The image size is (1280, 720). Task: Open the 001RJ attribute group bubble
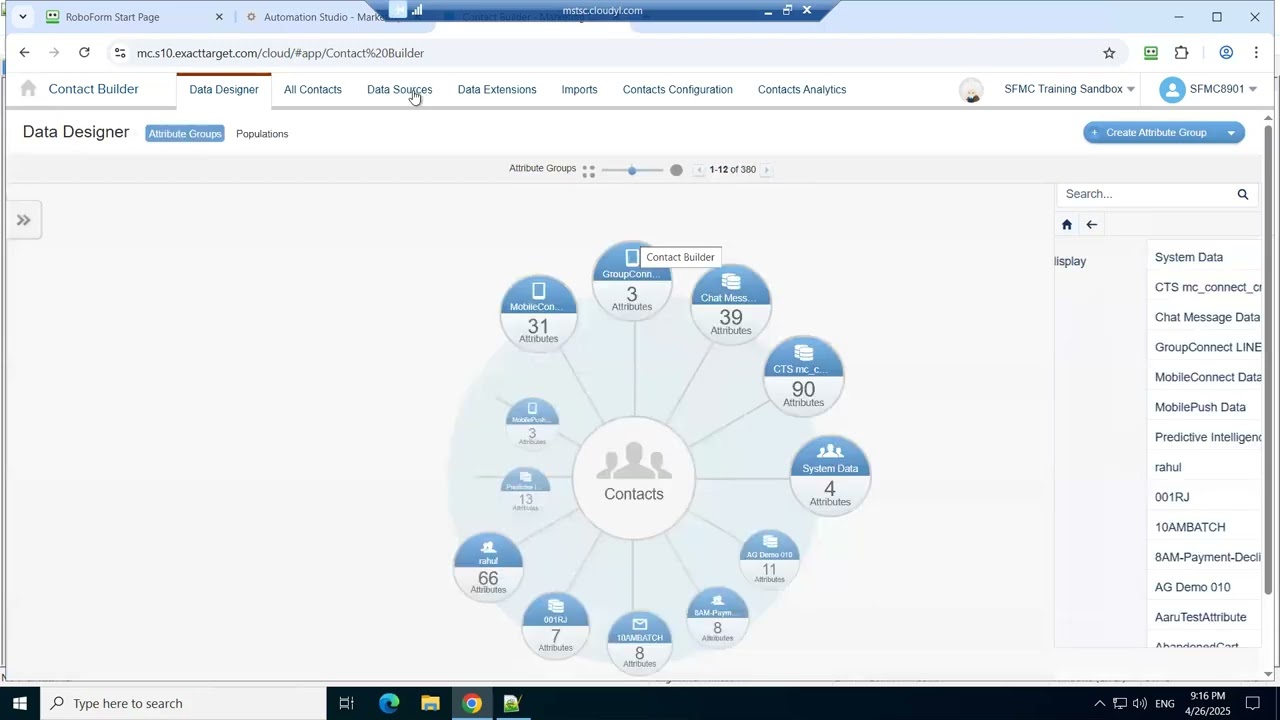click(x=556, y=625)
